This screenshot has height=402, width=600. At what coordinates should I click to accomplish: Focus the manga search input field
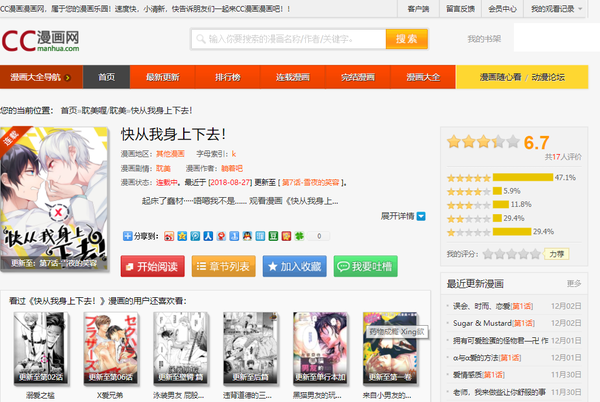point(289,39)
